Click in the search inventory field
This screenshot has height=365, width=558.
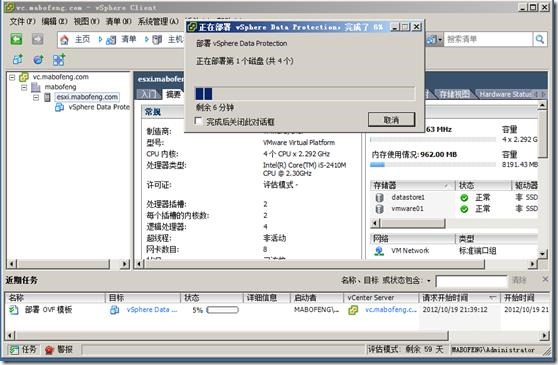[x=488, y=39]
